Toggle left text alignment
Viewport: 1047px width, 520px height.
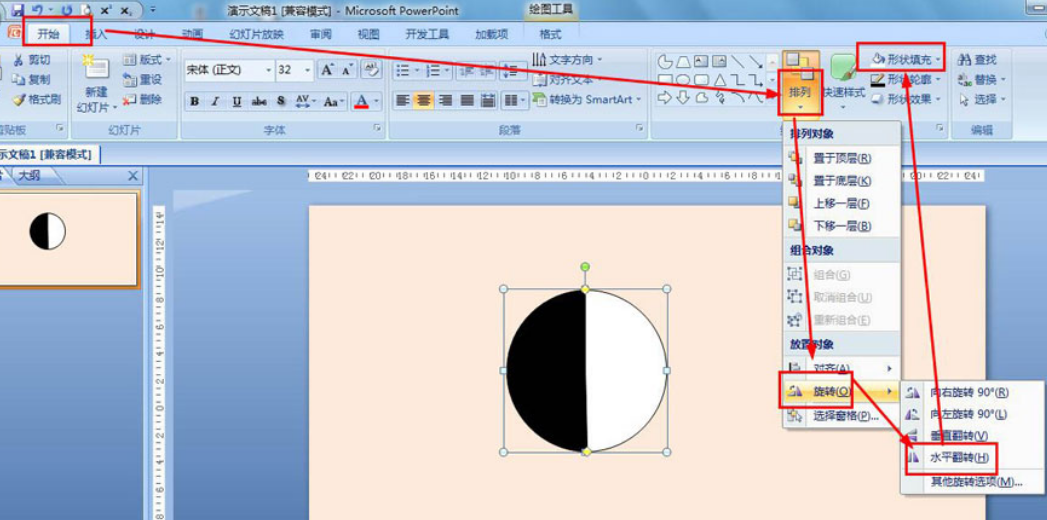click(402, 101)
